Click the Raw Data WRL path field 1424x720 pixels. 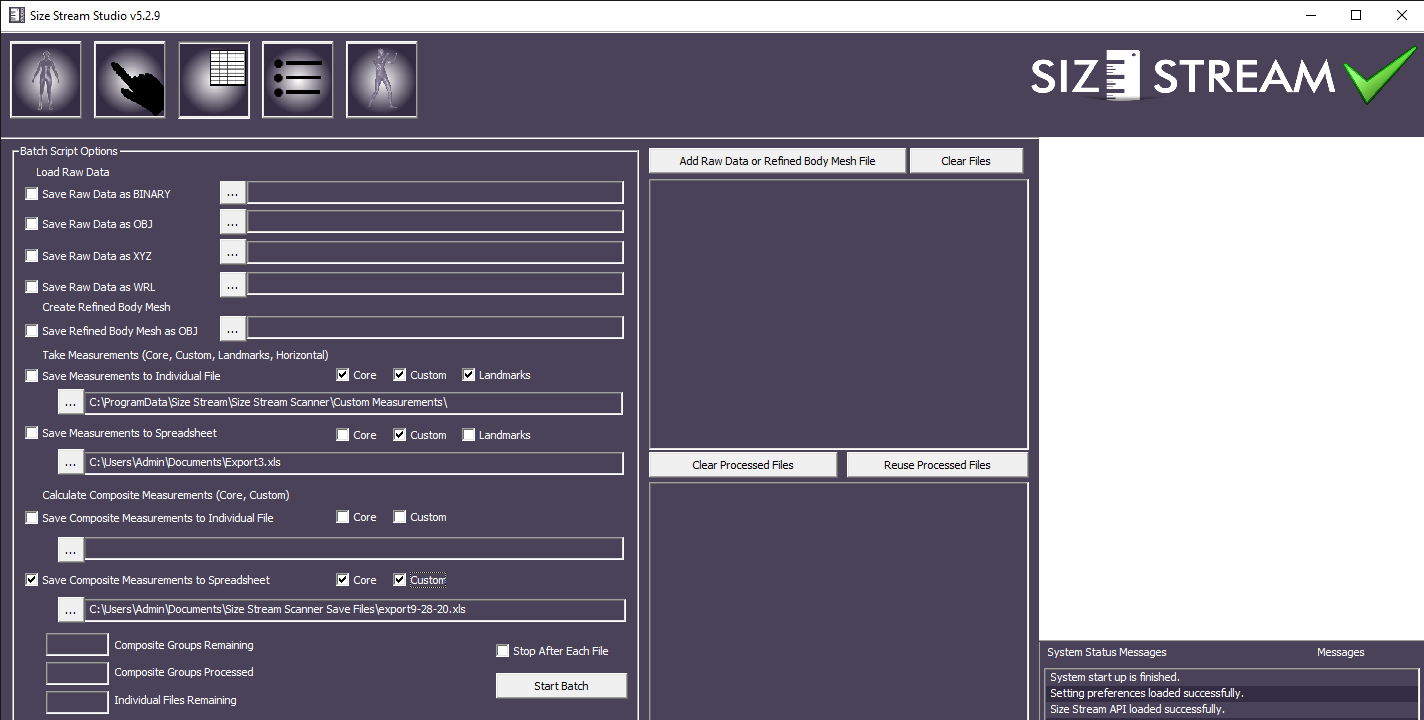[x=435, y=284]
